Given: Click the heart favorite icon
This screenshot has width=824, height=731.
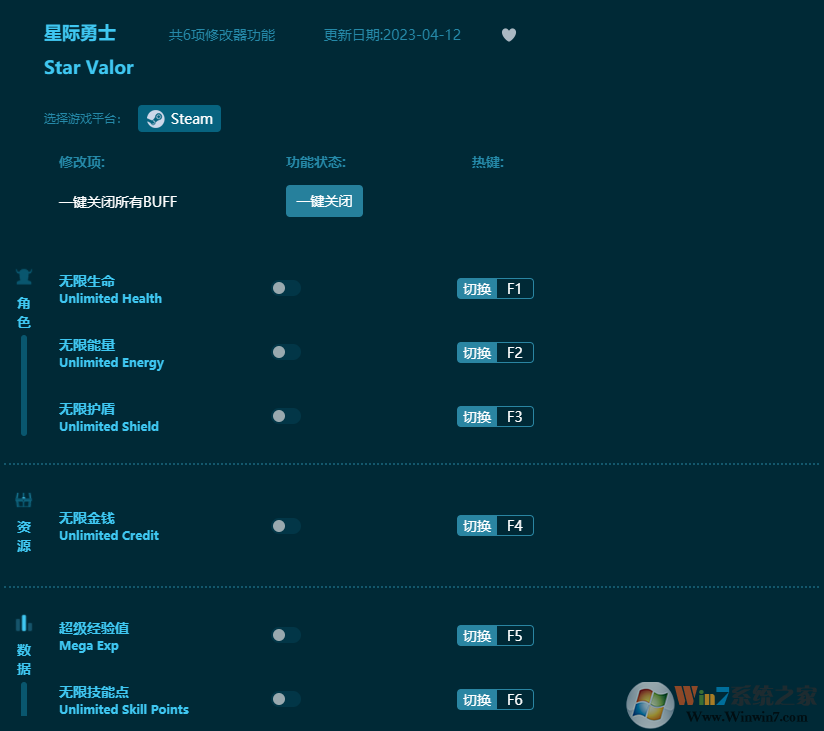Looking at the screenshot, I should coord(509,35).
